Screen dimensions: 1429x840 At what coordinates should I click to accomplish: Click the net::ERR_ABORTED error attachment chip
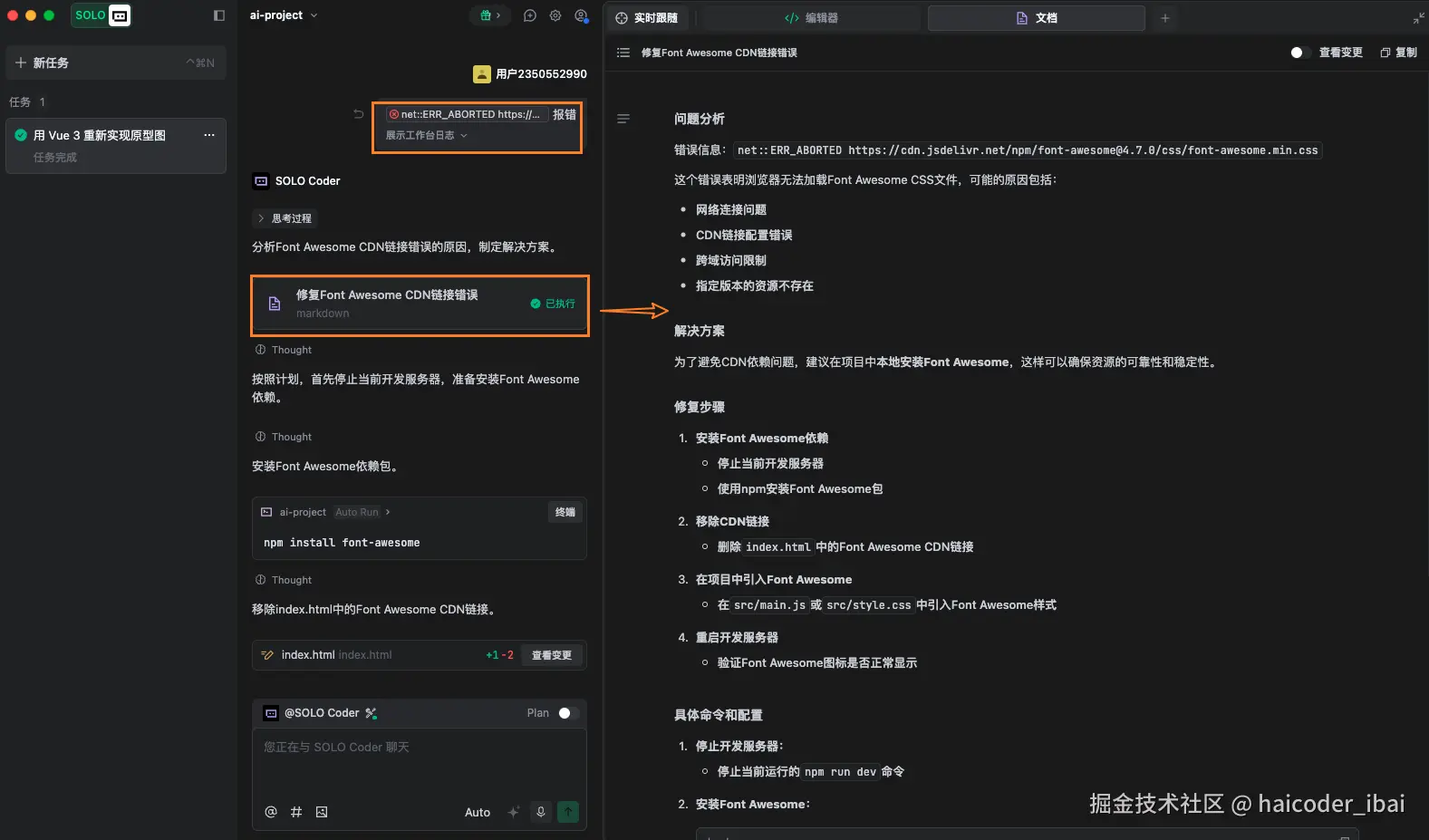pos(466,114)
